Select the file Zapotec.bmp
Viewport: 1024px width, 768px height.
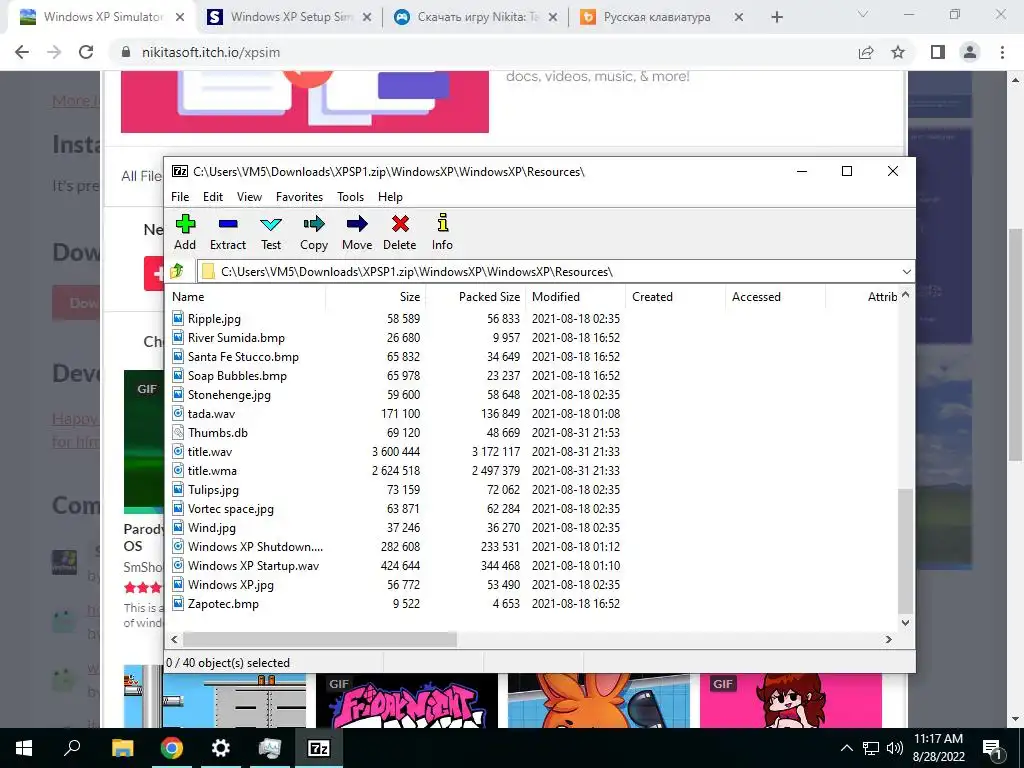223,603
